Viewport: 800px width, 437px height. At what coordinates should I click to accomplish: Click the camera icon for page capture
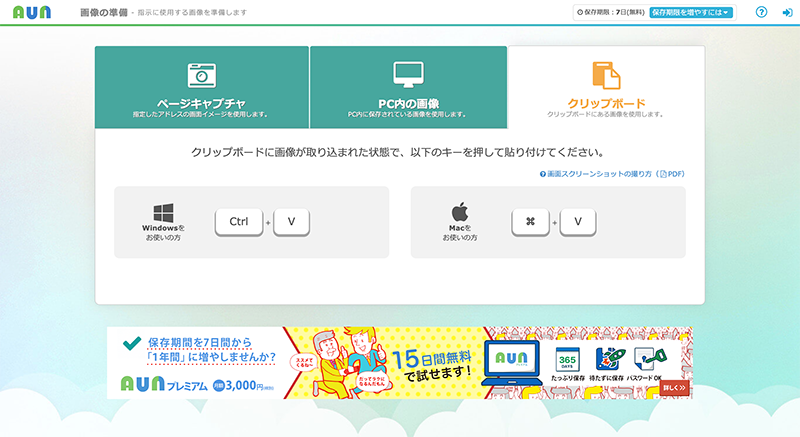coord(202,74)
